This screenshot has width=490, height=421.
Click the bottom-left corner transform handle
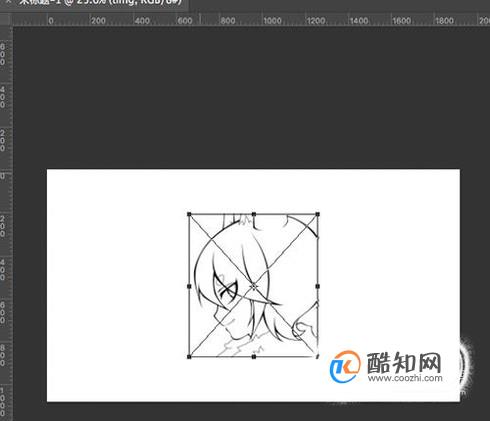click(189, 357)
